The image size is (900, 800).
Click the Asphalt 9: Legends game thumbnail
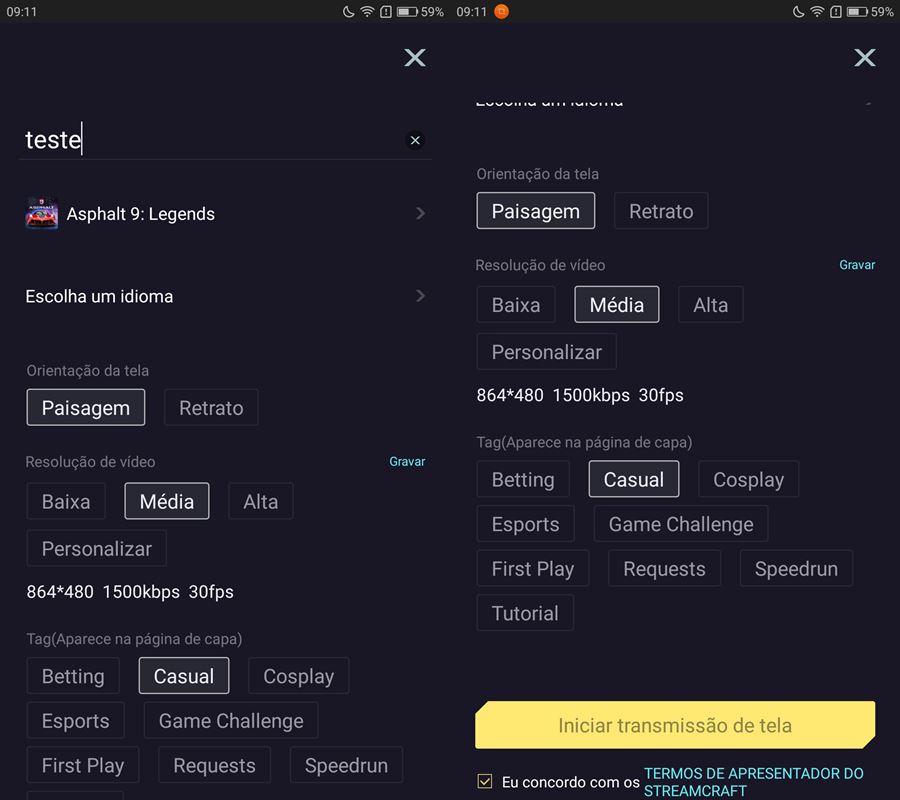tap(42, 213)
